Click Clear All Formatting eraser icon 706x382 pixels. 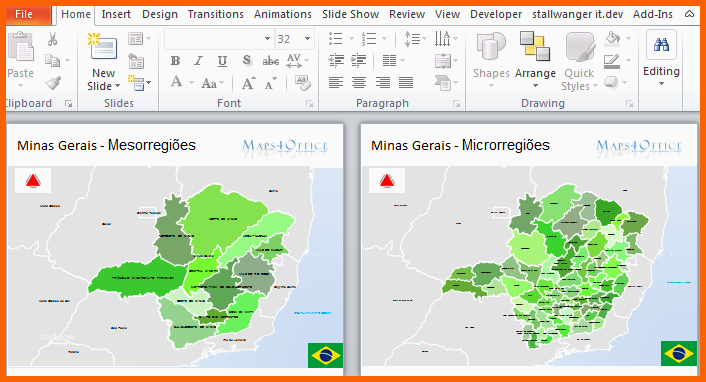point(302,82)
